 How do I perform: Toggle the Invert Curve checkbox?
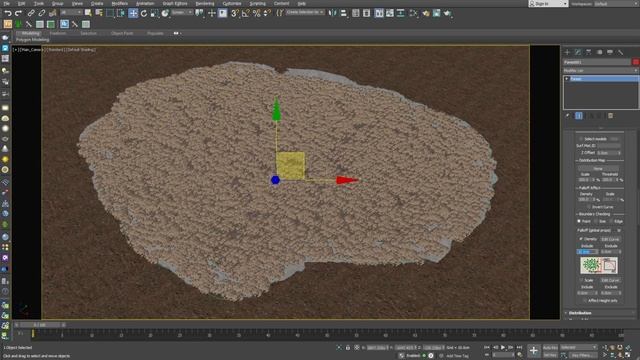tap(588, 207)
